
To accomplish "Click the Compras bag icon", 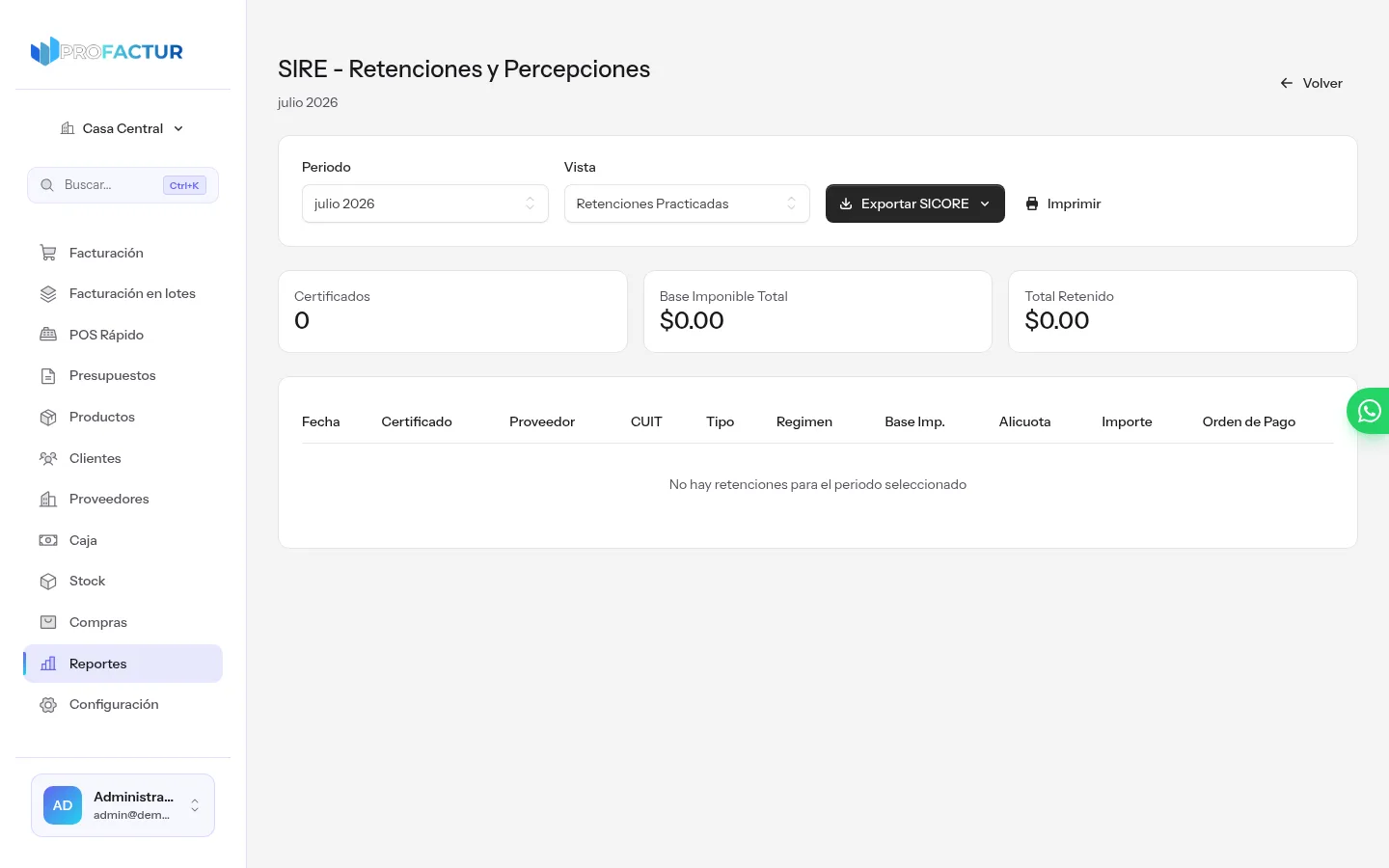I will (48, 622).
